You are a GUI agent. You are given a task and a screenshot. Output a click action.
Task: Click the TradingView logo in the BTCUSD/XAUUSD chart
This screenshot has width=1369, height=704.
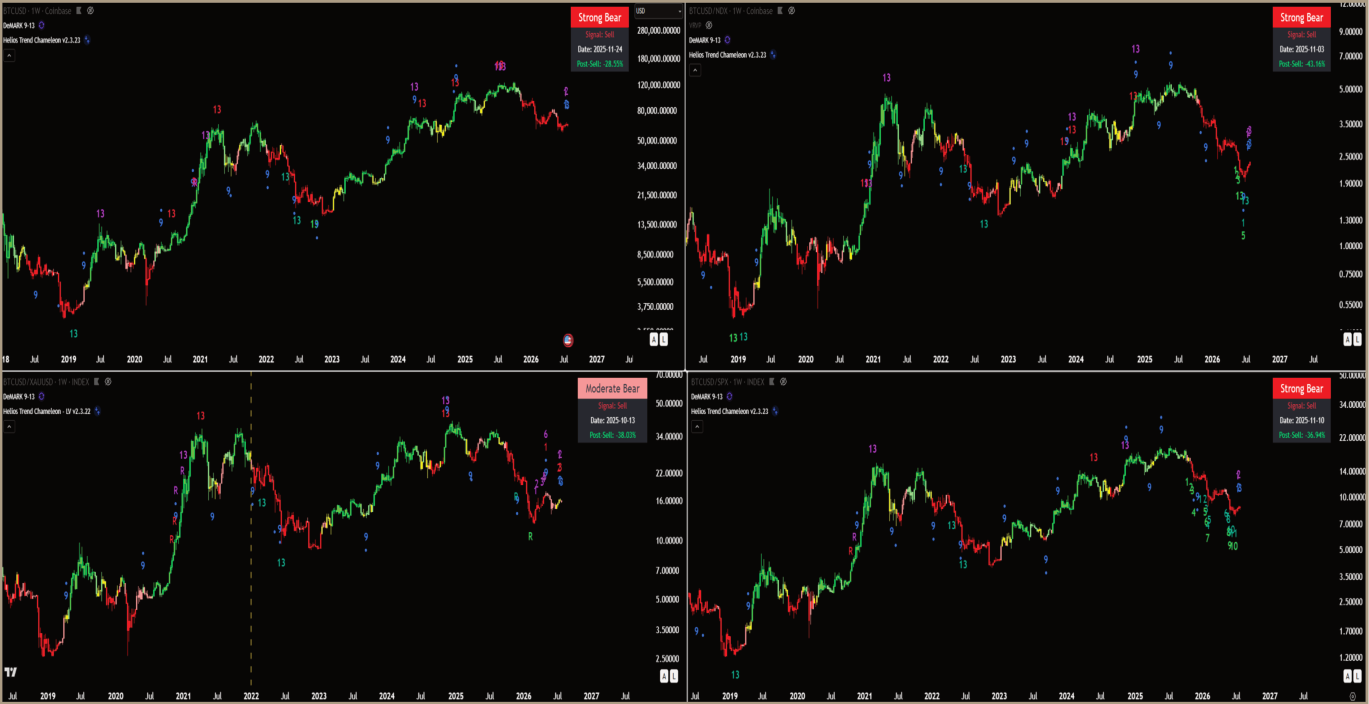[11, 672]
